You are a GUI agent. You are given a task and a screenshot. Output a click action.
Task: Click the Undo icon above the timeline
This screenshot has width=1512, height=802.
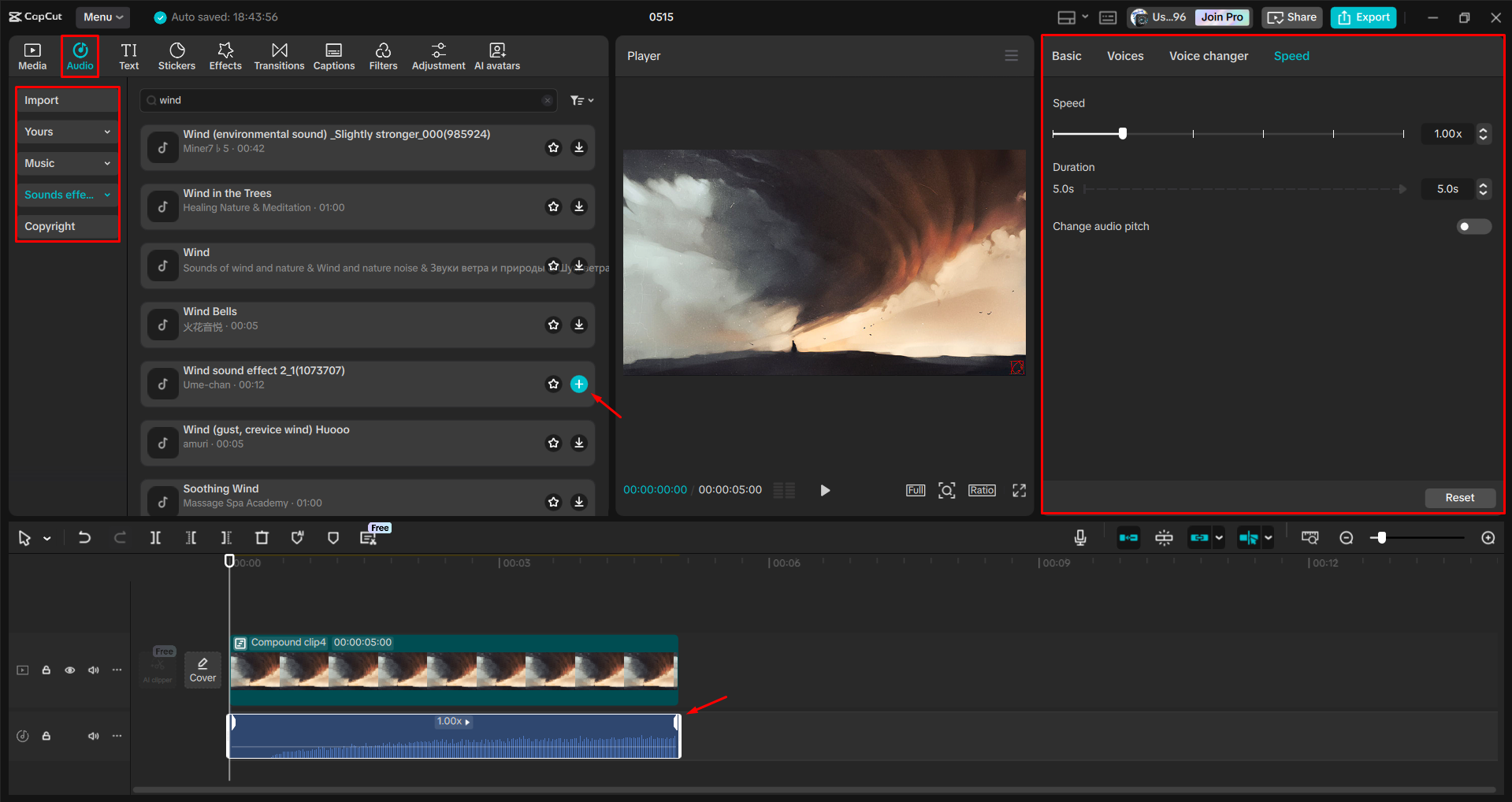pos(84,537)
